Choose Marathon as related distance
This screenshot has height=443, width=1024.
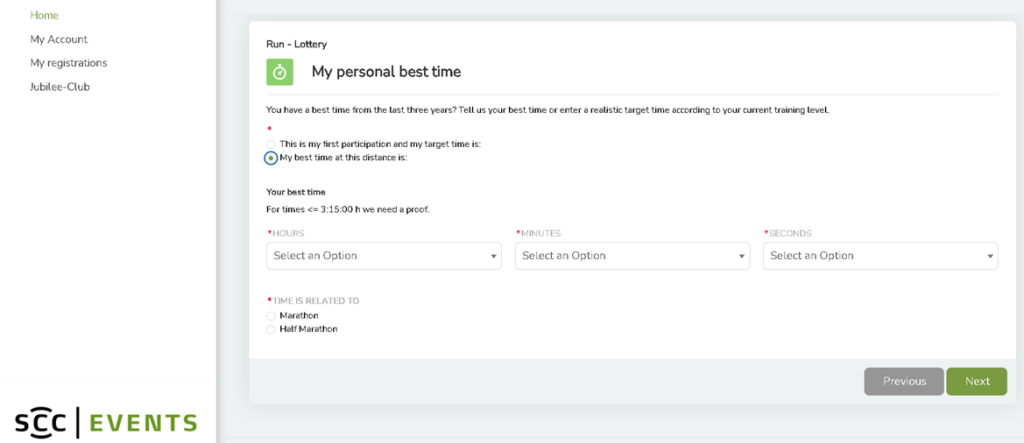[271, 316]
